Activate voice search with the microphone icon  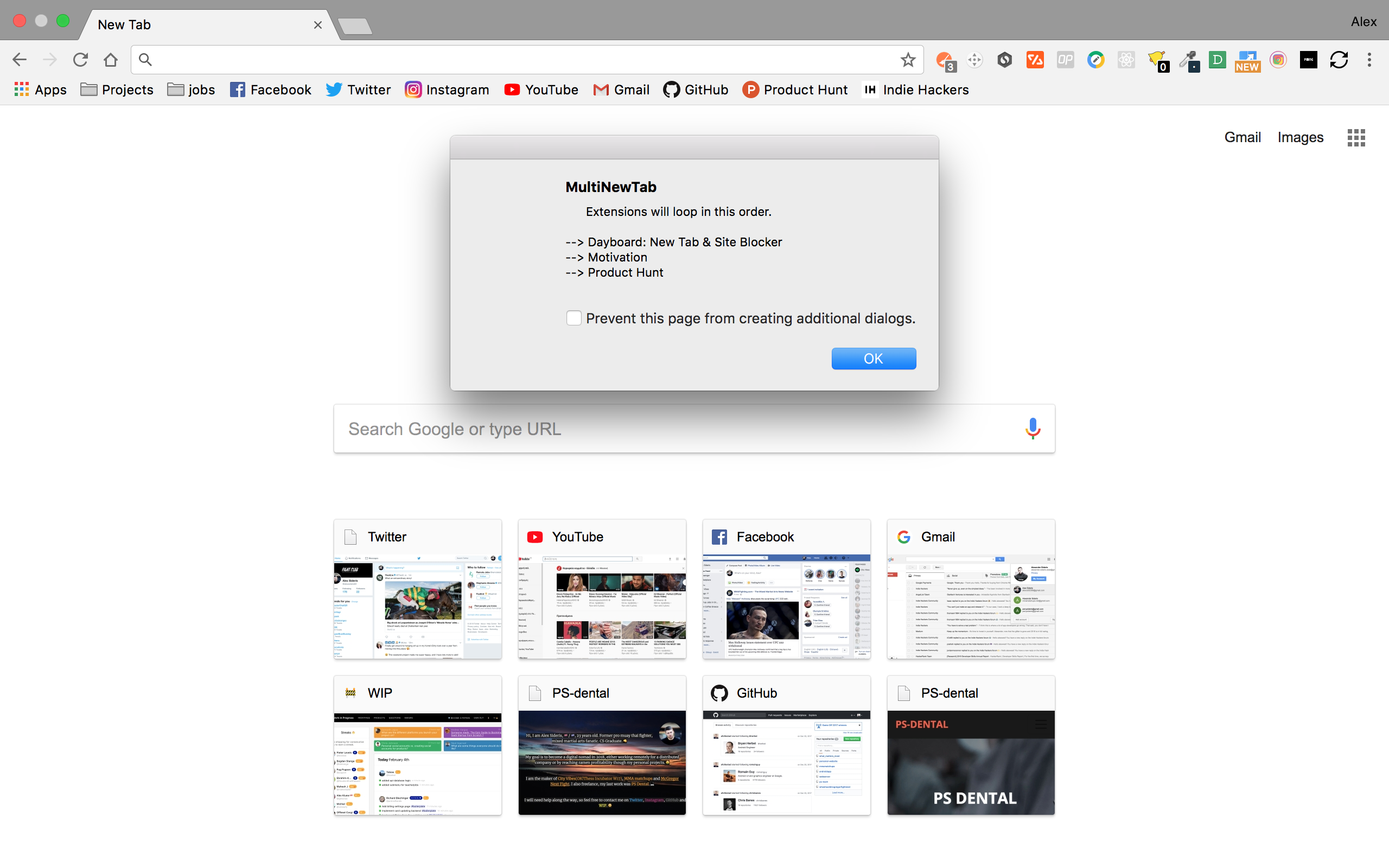tap(1033, 428)
